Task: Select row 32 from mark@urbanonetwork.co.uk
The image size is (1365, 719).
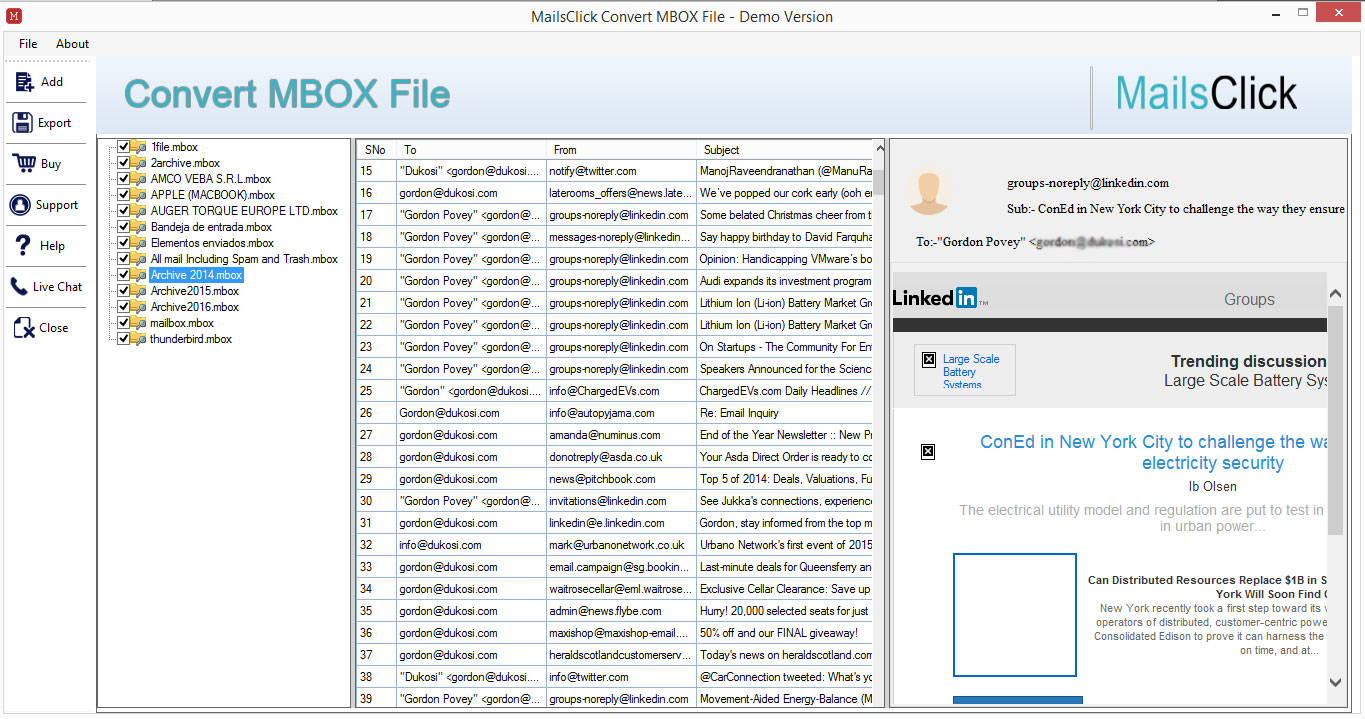Action: [614, 545]
